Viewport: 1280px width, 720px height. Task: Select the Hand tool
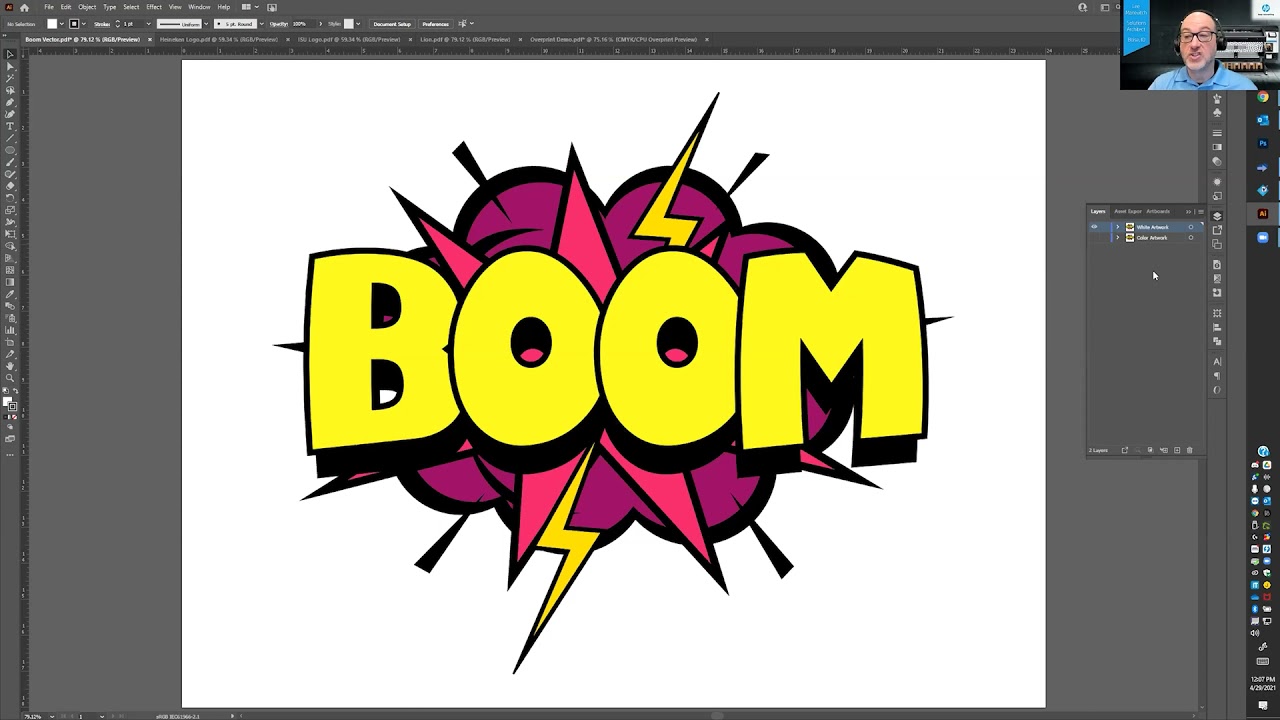(10, 367)
